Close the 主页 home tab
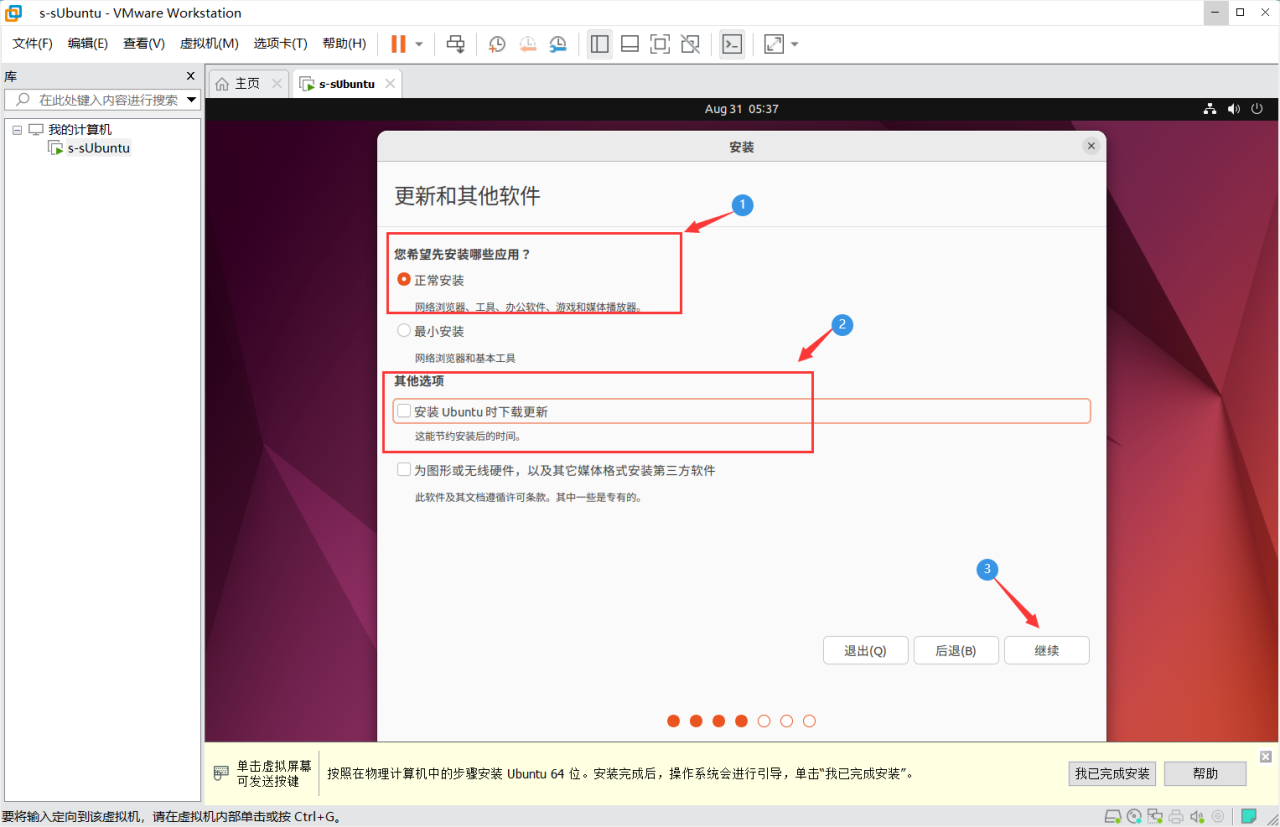 click(277, 84)
